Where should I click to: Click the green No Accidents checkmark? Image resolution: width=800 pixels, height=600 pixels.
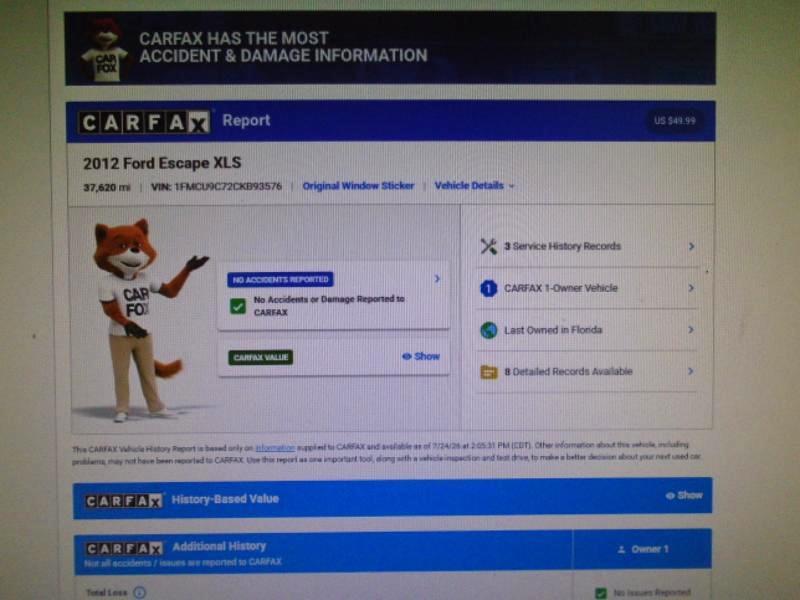pos(238,306)
